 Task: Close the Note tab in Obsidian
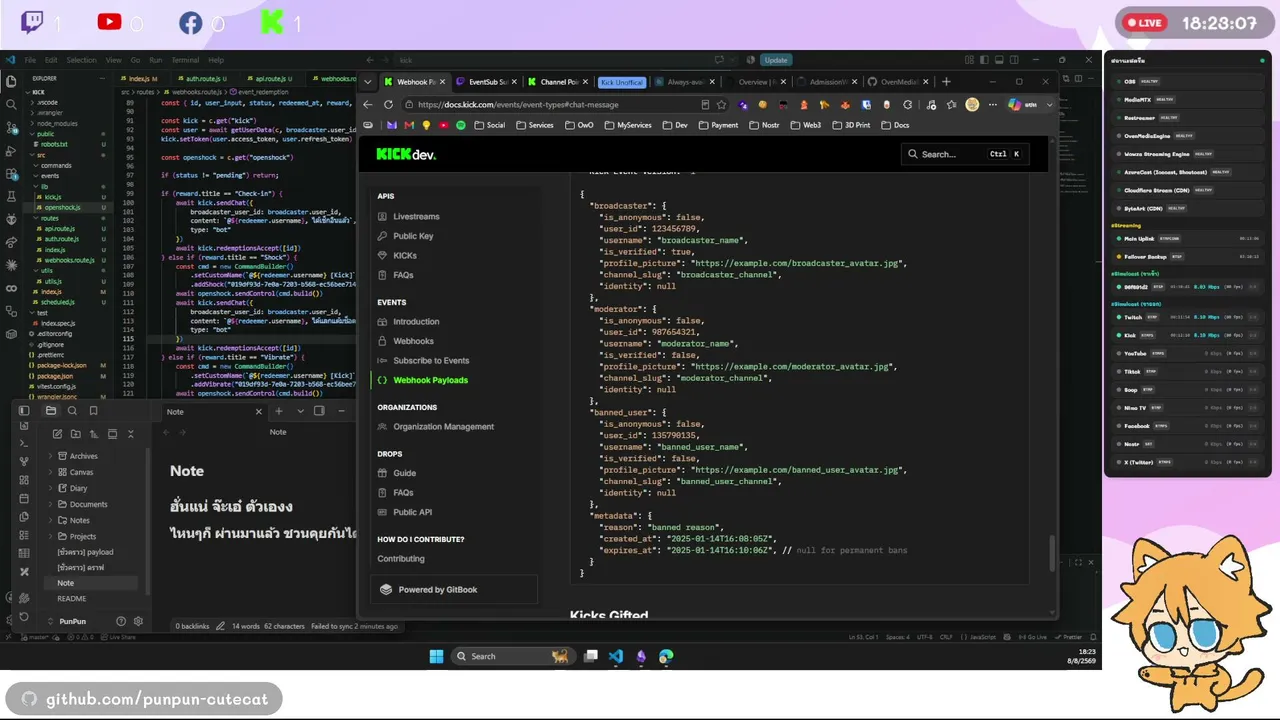pos(258,411)
